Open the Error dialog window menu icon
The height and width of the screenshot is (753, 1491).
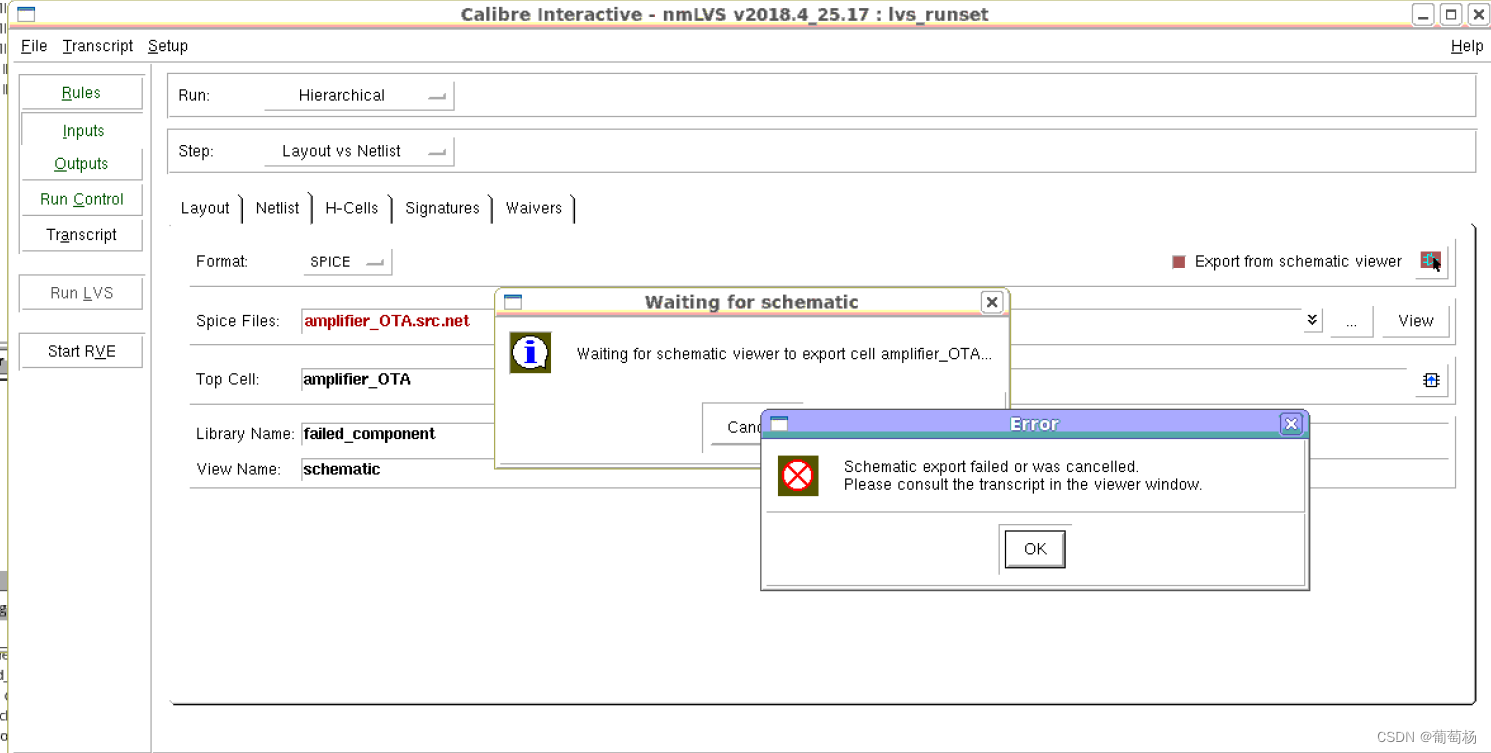[779, 424]
